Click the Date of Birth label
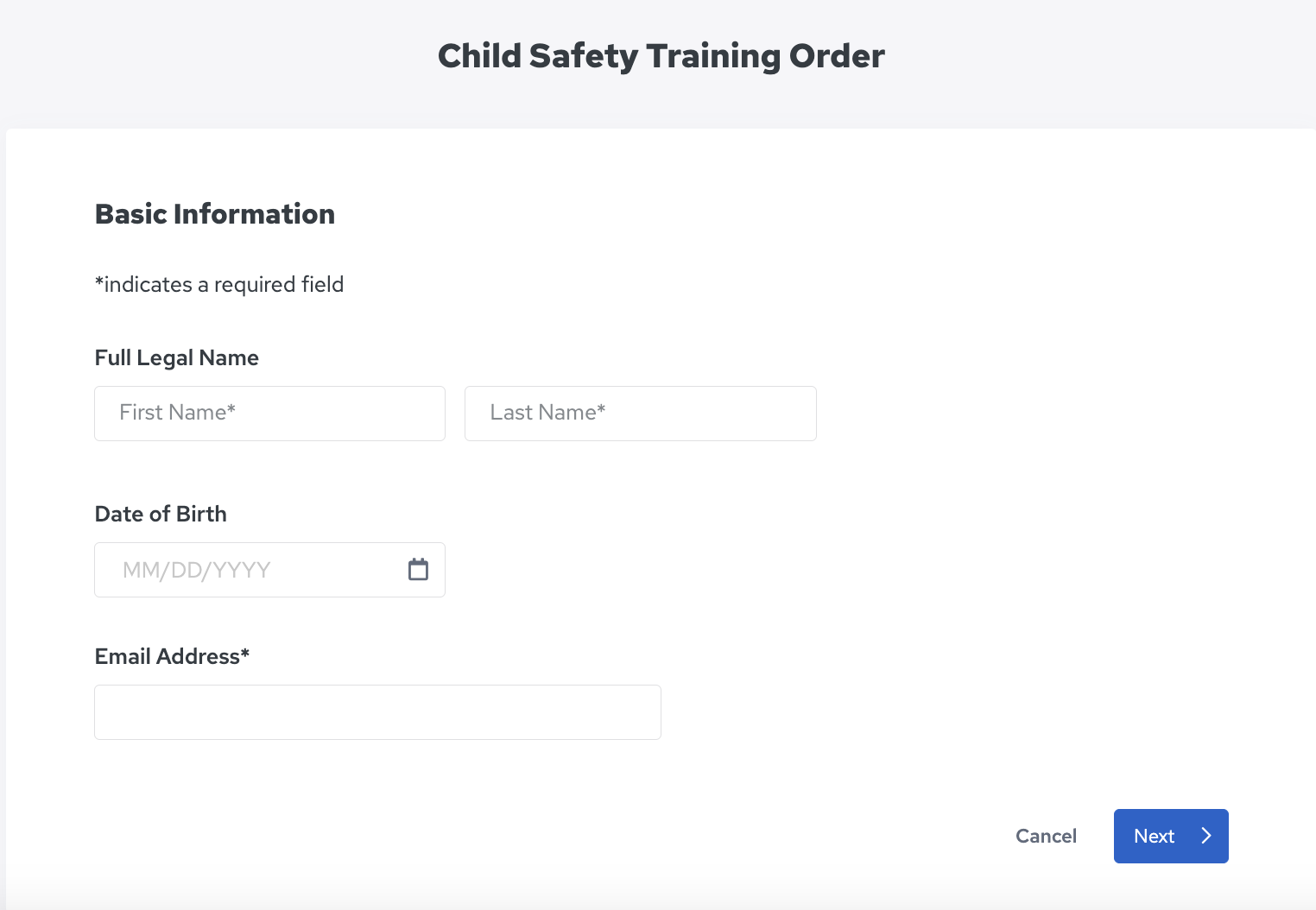 (161, 514)
